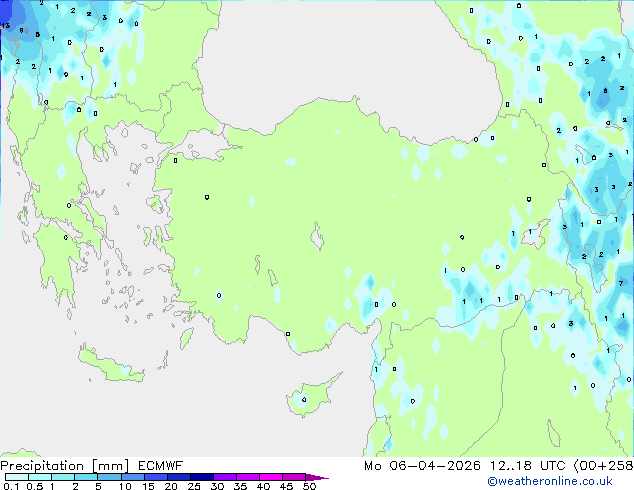Click the 2–5 mm legend color box
Viewport: 634px width, 490px height.
coord(86,477)
